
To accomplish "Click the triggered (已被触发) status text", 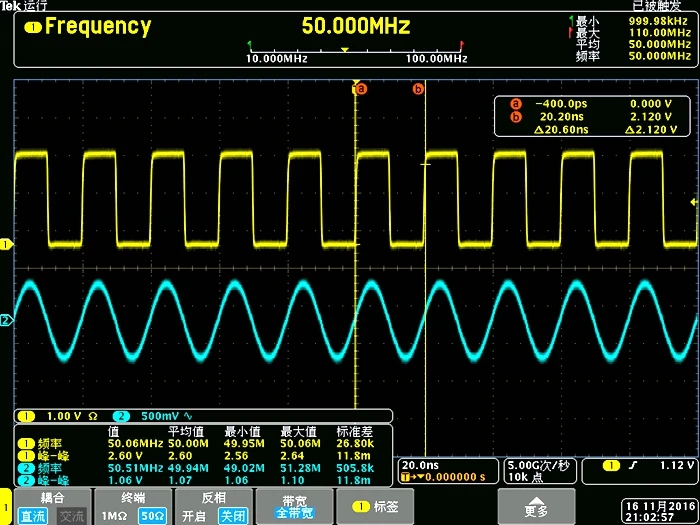I will pos(658,5).
